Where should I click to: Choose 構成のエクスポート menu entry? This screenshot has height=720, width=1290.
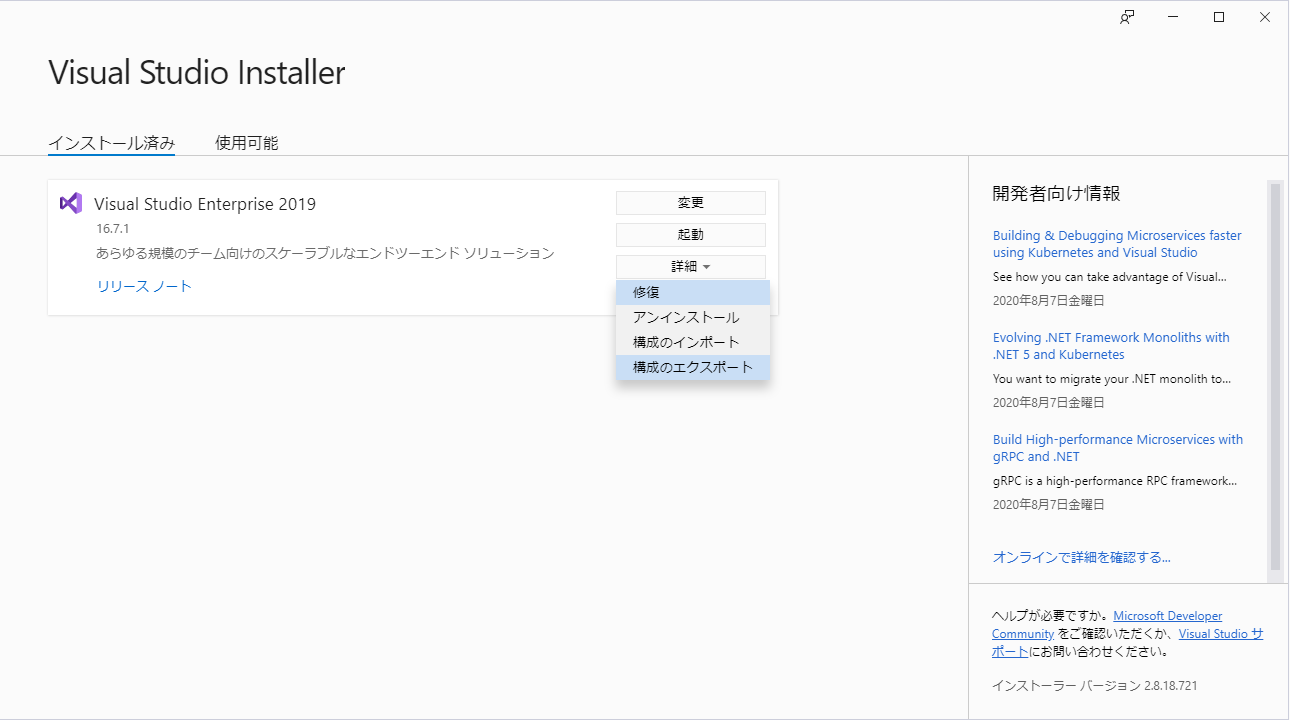tap(693, 367)
